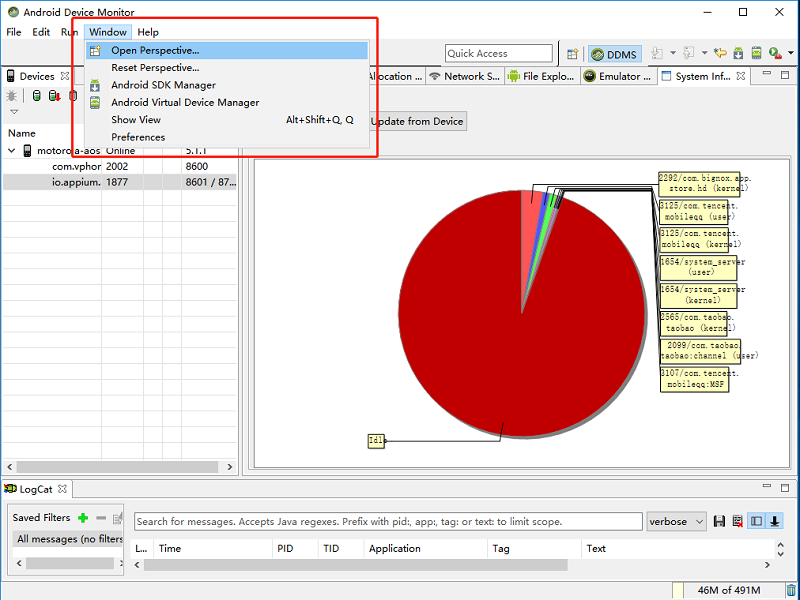Screen dimensions: 800x600
Task: Click the 46M of 491M heap status
Action: click(x=729, y=590)
